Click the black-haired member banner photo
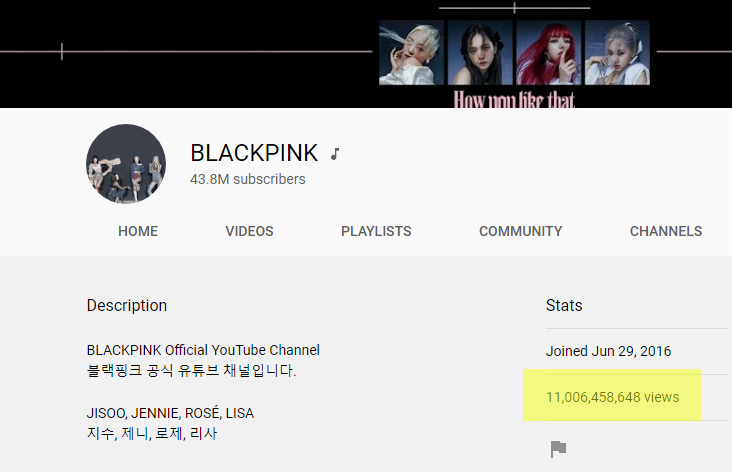Image resolution: width=732 pixels, height=472 pixels. click(480, 52)
